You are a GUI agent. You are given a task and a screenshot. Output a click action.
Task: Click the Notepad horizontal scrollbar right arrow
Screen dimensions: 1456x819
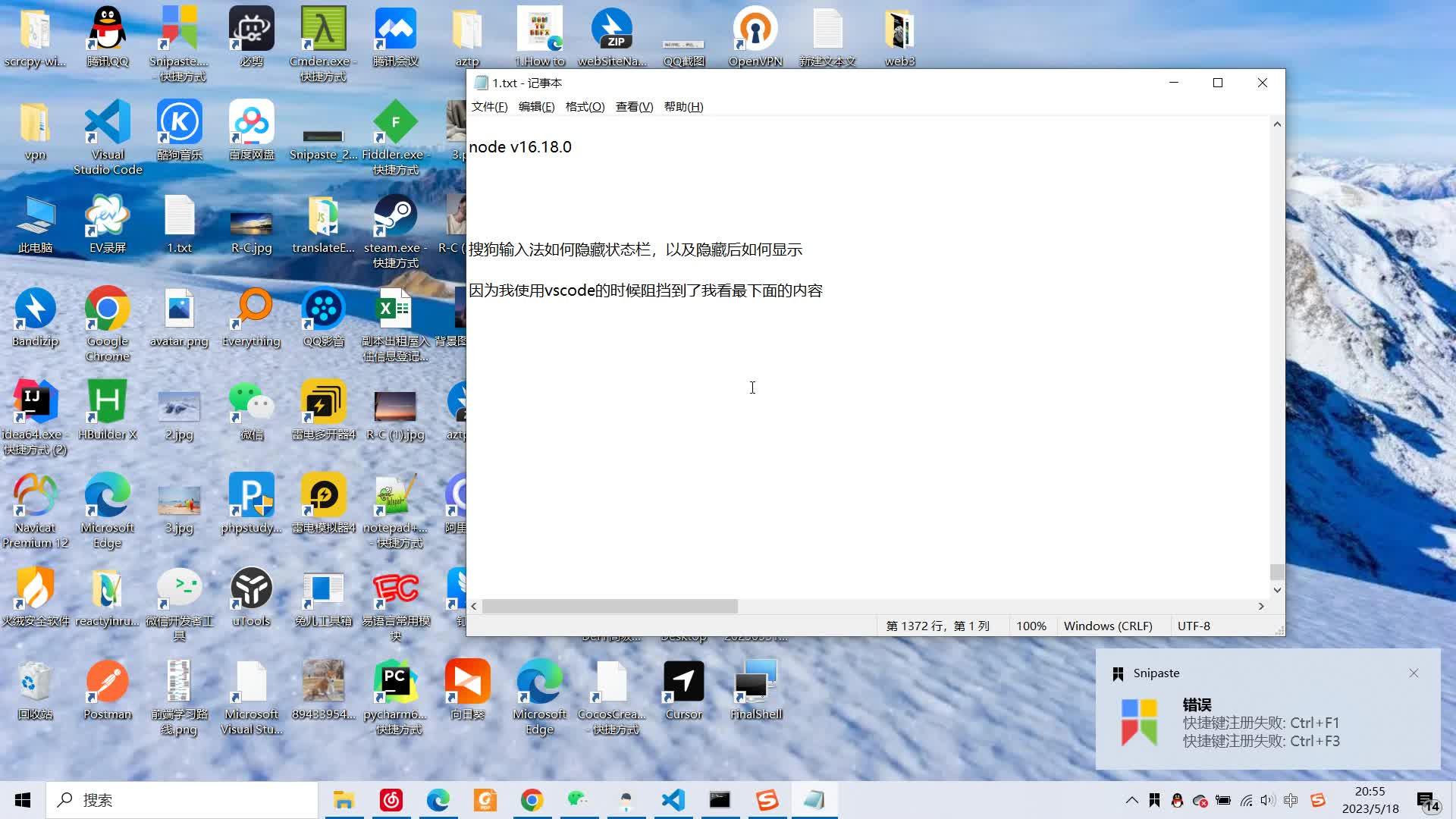point(1261,606)
